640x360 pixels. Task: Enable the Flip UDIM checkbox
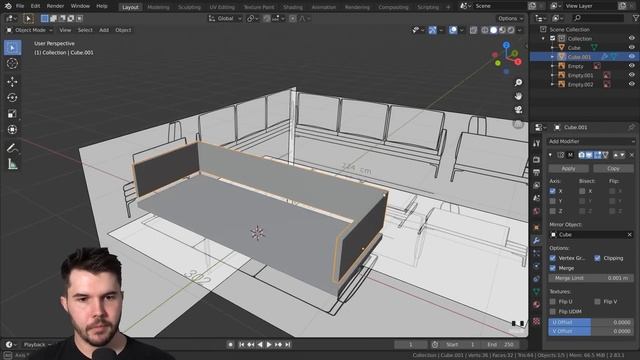[553, 311]
